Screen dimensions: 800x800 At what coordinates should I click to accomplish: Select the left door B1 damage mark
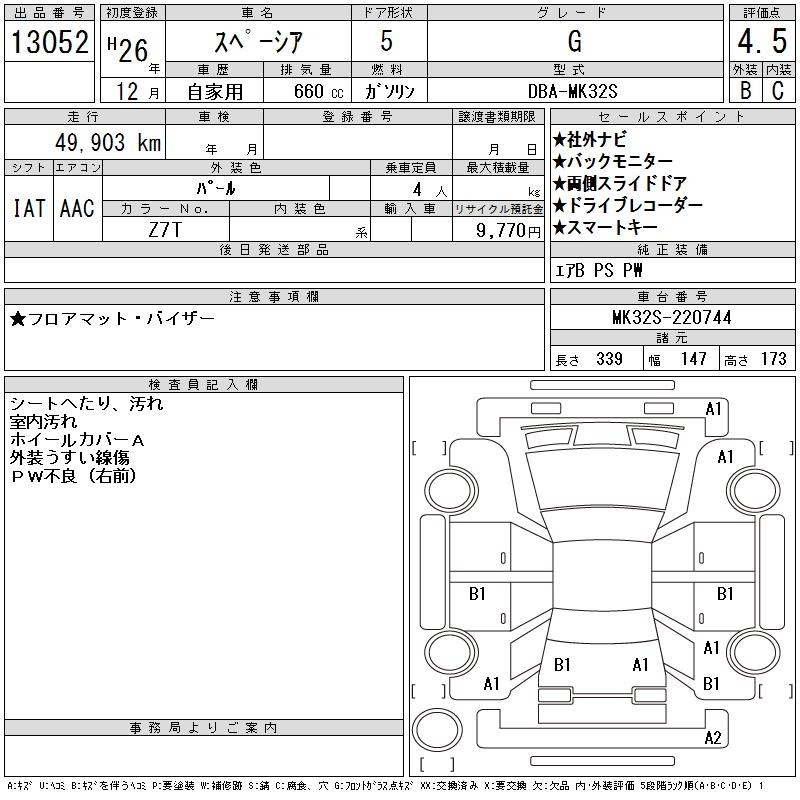pyautogui.click(x=477, y=593)
